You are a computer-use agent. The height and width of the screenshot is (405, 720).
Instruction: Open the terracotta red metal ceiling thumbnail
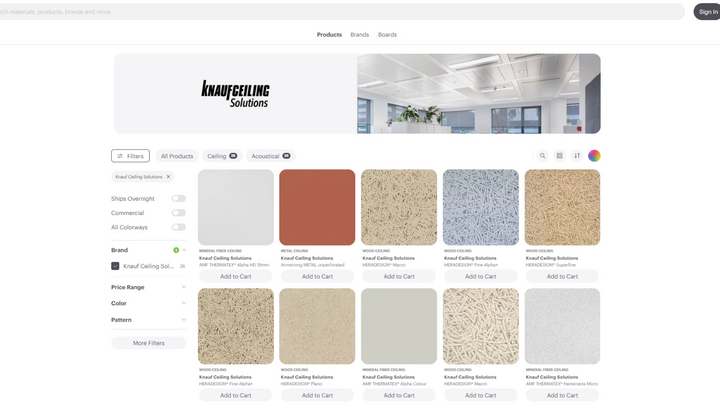click(317, 207)
